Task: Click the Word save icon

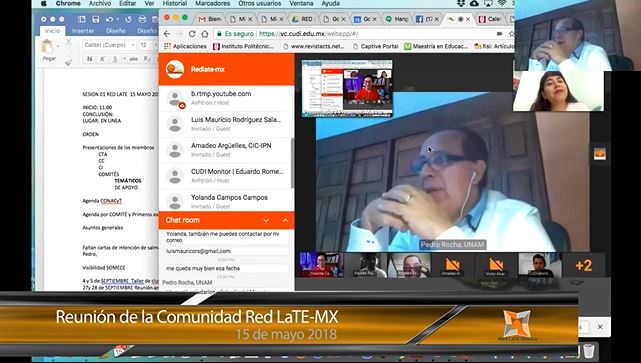Action: pos(96,19)
